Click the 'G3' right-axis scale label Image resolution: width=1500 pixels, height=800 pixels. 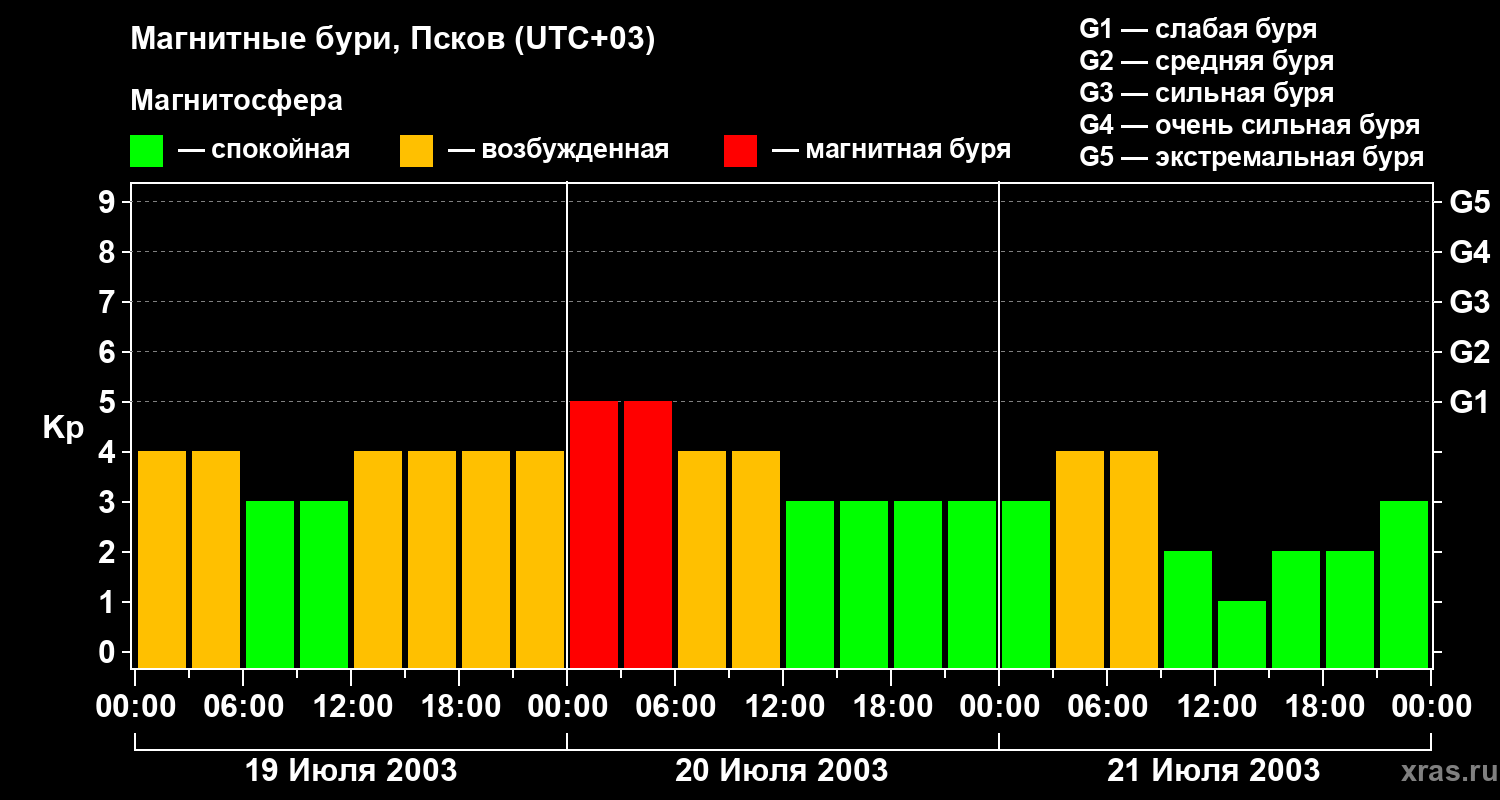(1469, 302)
